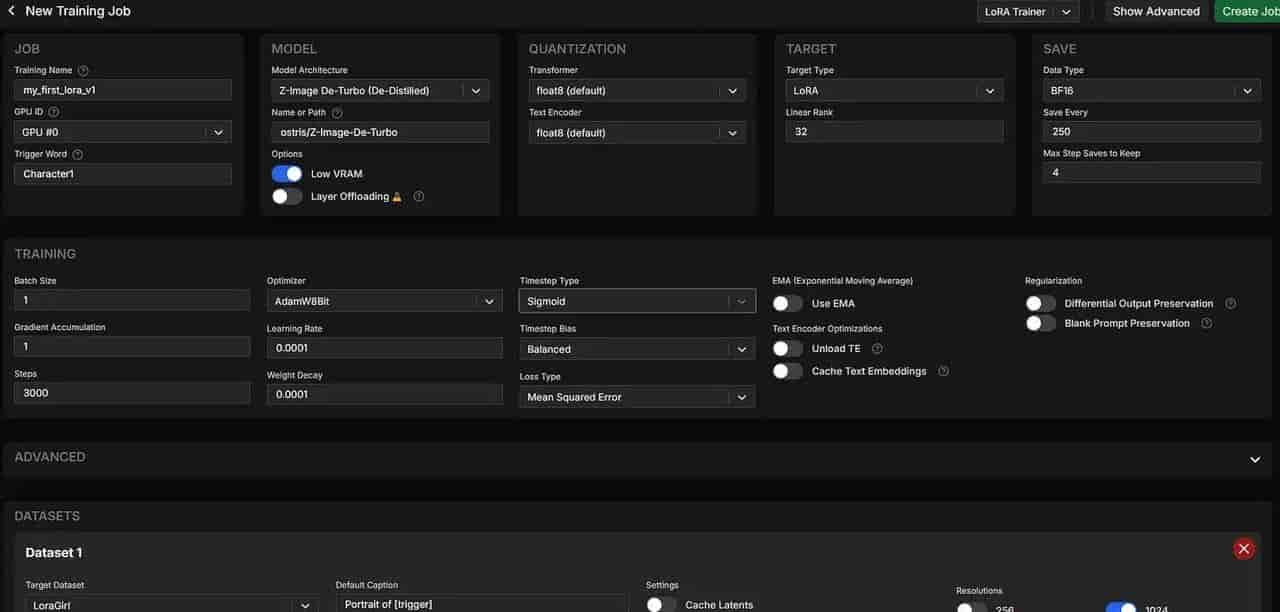1280x612 pixels.
Task: Enable the Use EMA toggle
Action: click(x=788, y=304)
